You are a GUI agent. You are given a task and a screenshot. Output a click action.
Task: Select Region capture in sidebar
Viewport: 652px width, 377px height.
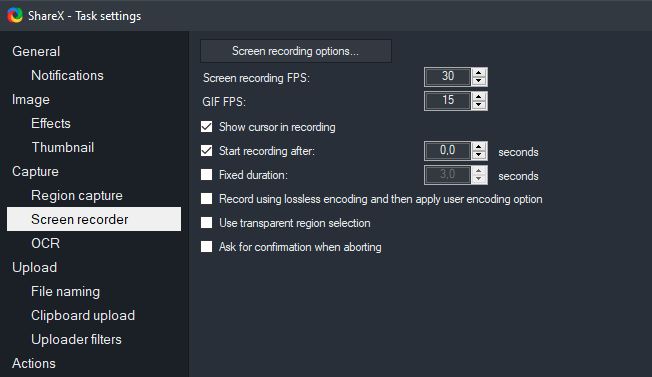(77, 195)
